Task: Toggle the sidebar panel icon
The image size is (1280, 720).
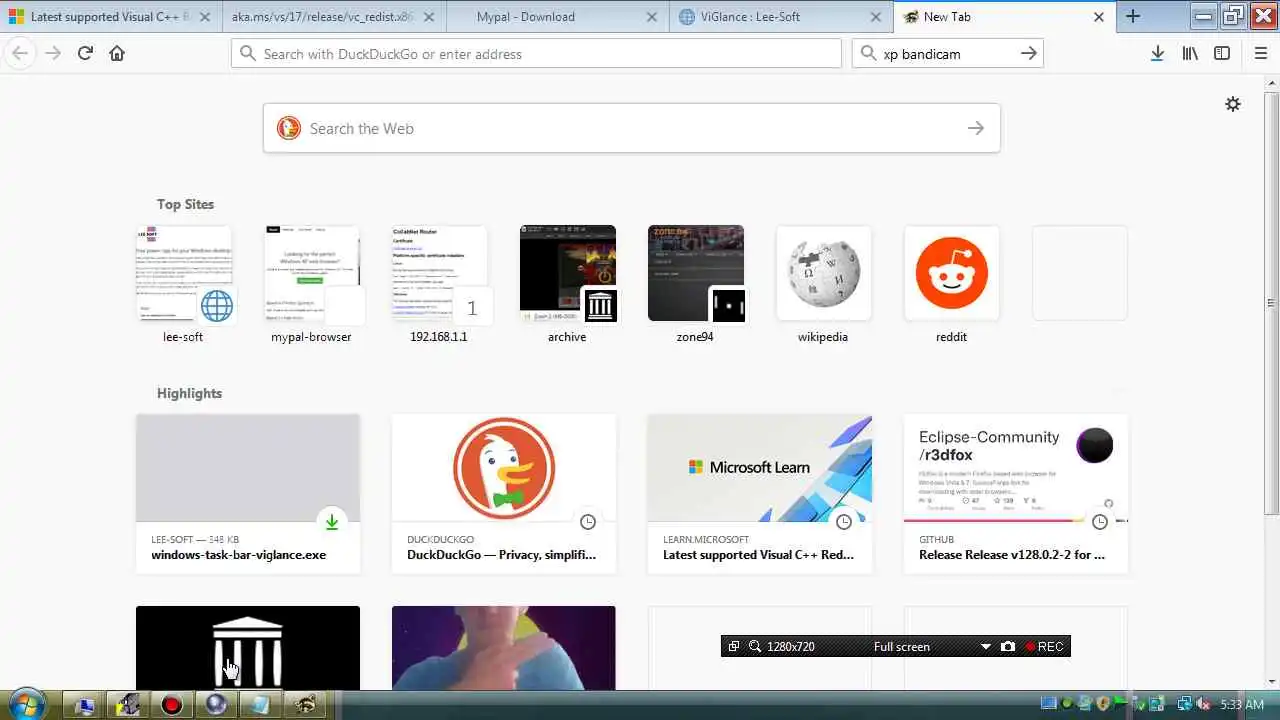Action: tap(1222, 53)
